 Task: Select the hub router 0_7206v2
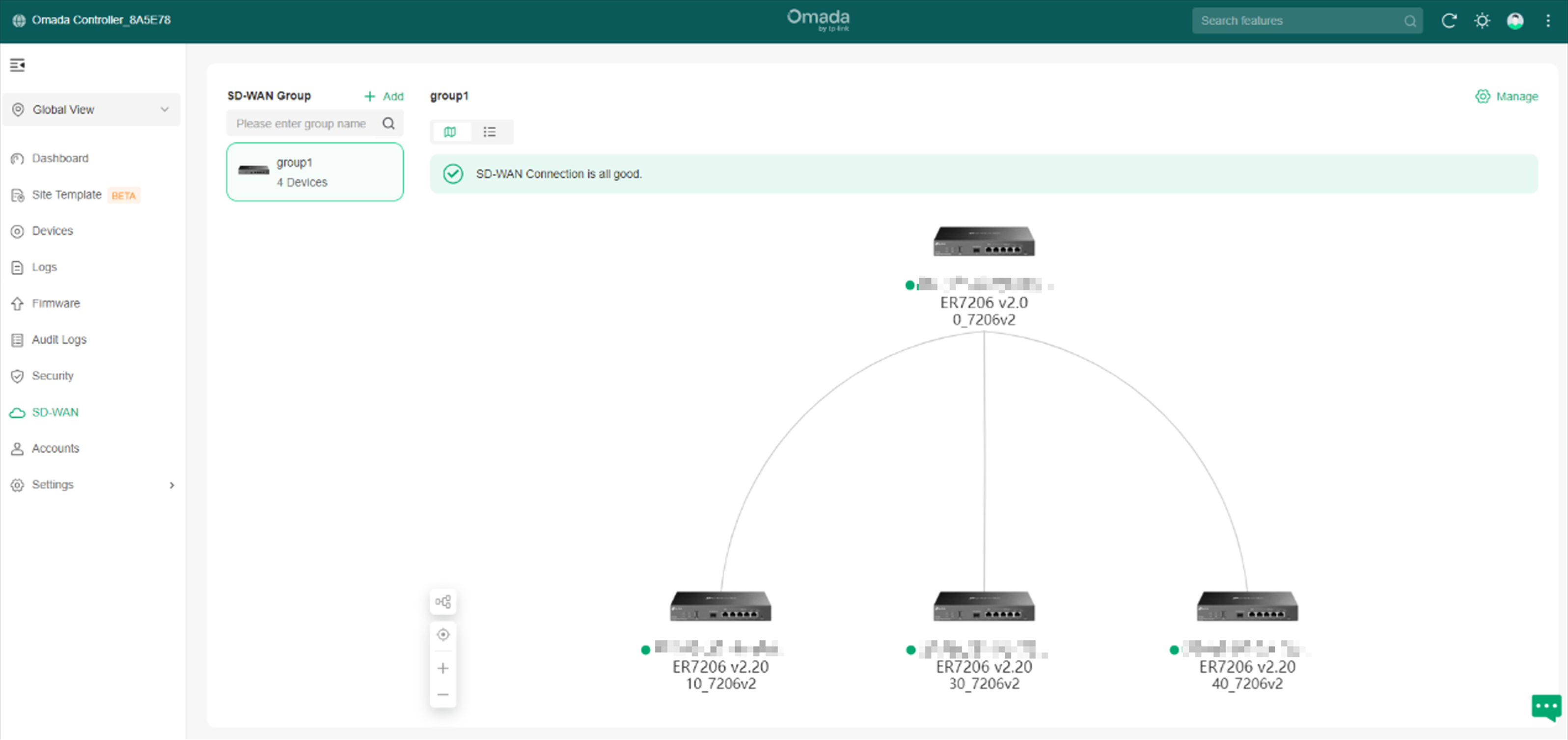984,242
